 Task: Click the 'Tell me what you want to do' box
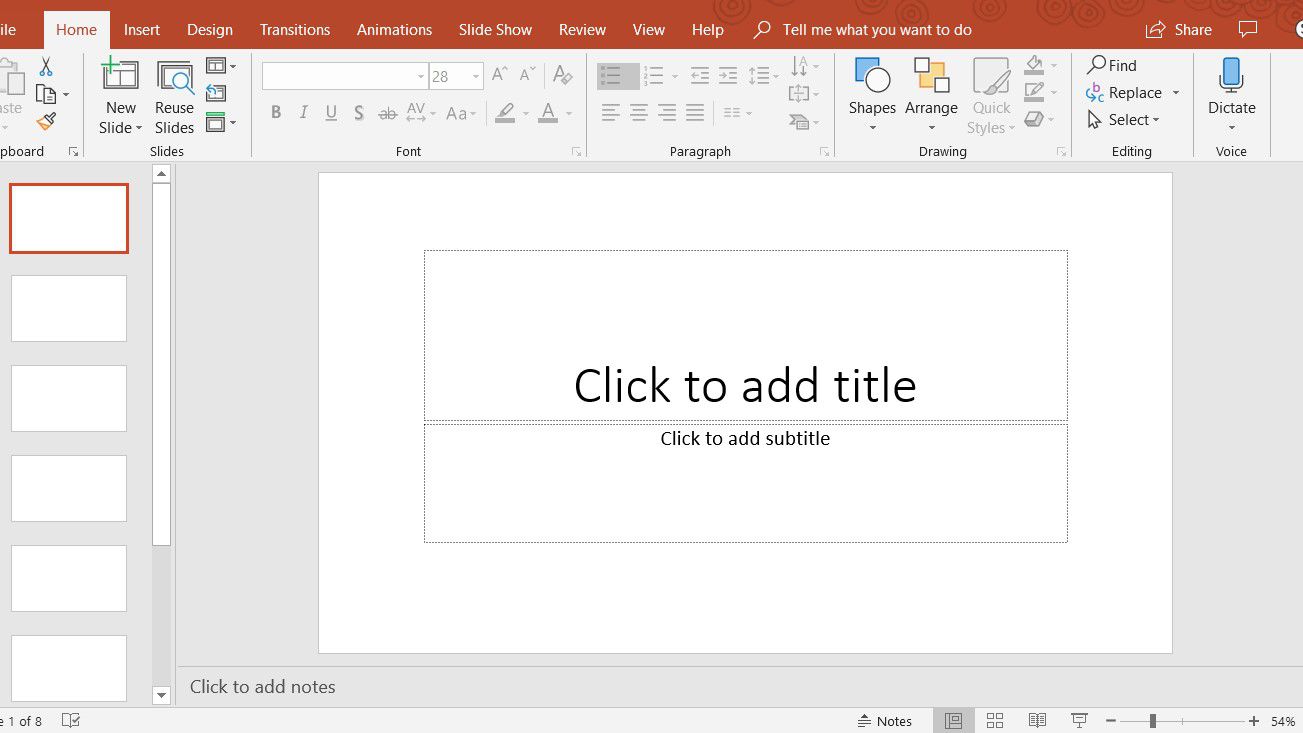pos(877,30)
